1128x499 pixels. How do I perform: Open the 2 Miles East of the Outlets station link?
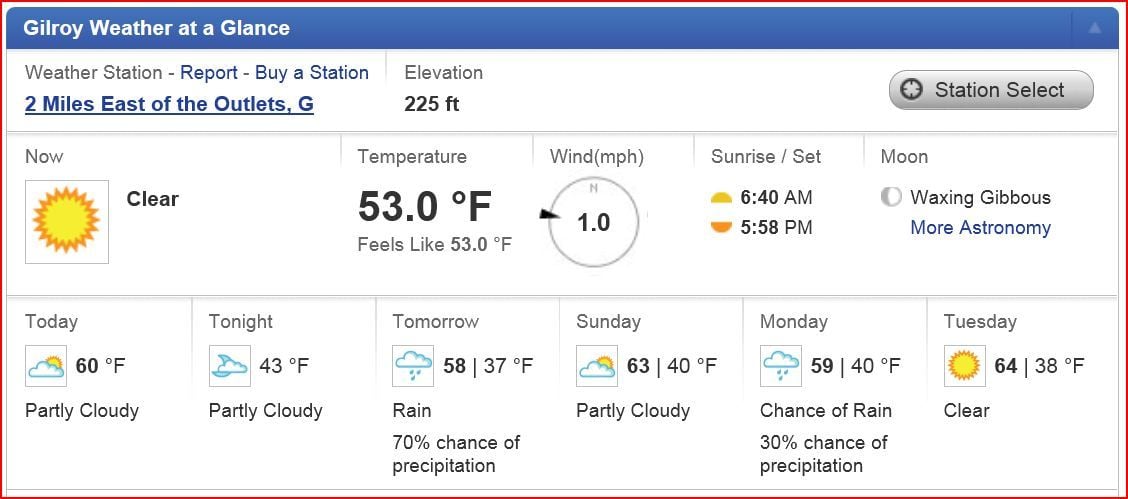169,103
